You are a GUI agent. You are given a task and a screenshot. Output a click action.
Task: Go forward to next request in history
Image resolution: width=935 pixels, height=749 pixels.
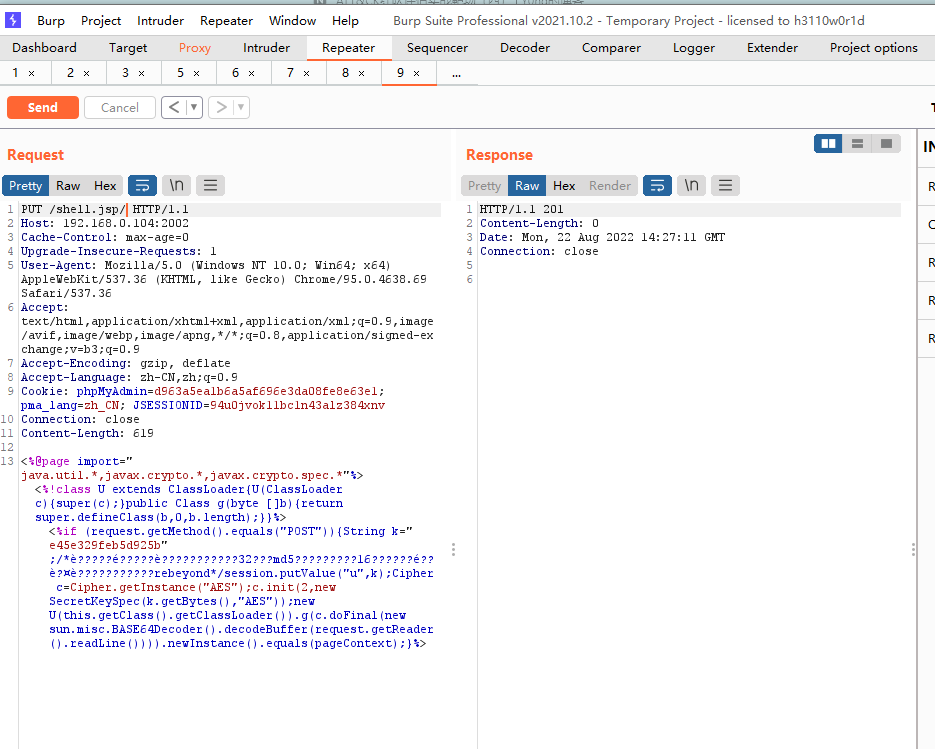221,107
